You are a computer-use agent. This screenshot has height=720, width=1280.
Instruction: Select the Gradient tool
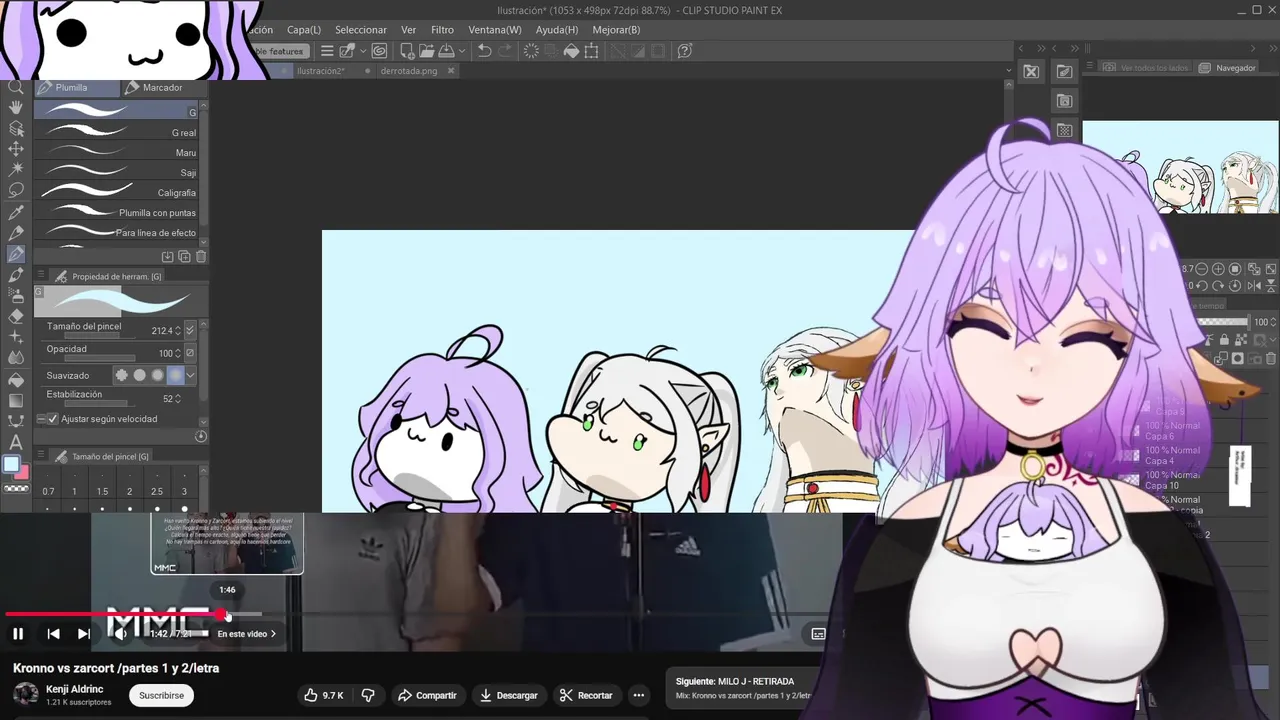(16, 400)
